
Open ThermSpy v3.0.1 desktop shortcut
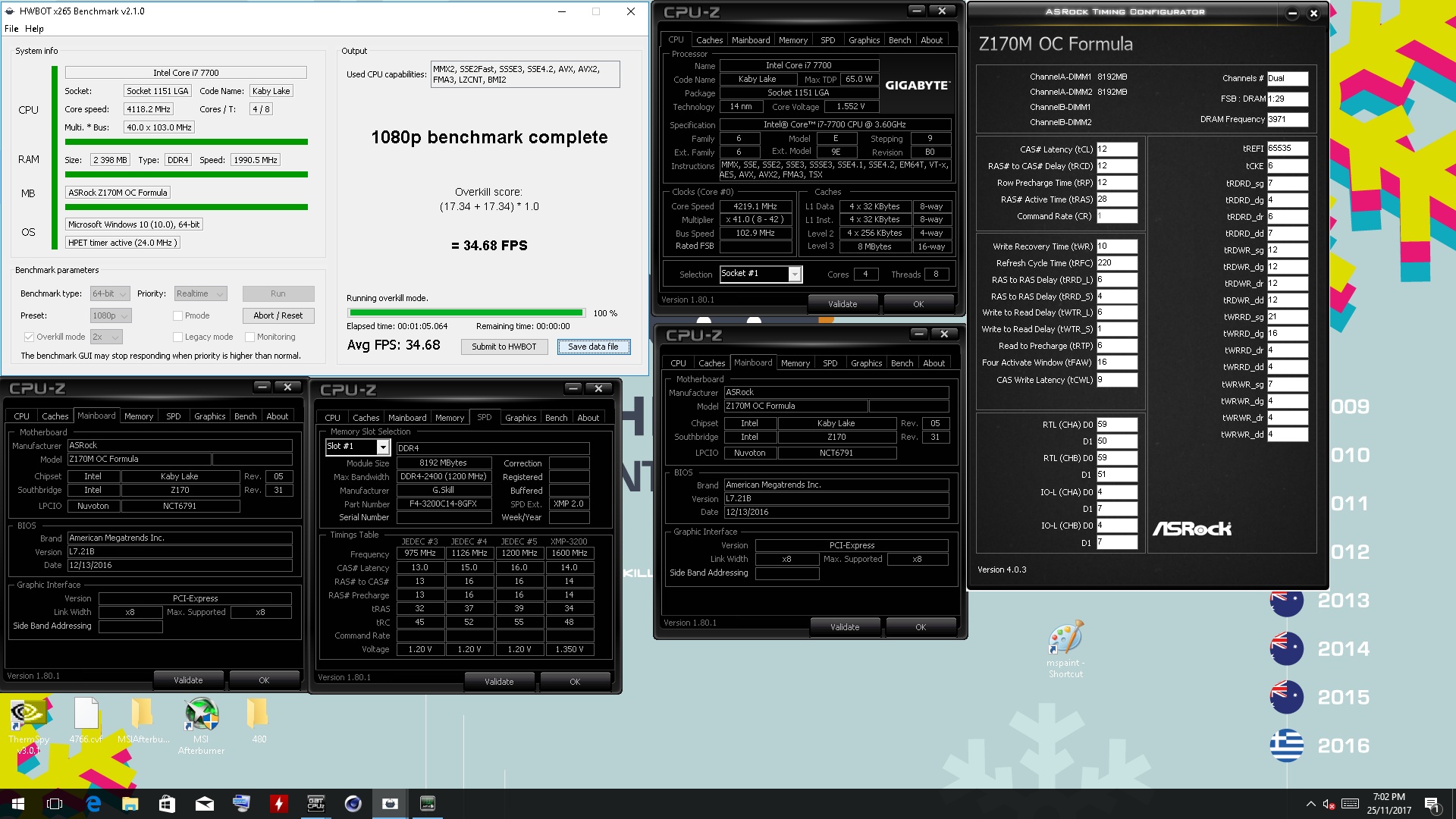click(x=29, y=725)
